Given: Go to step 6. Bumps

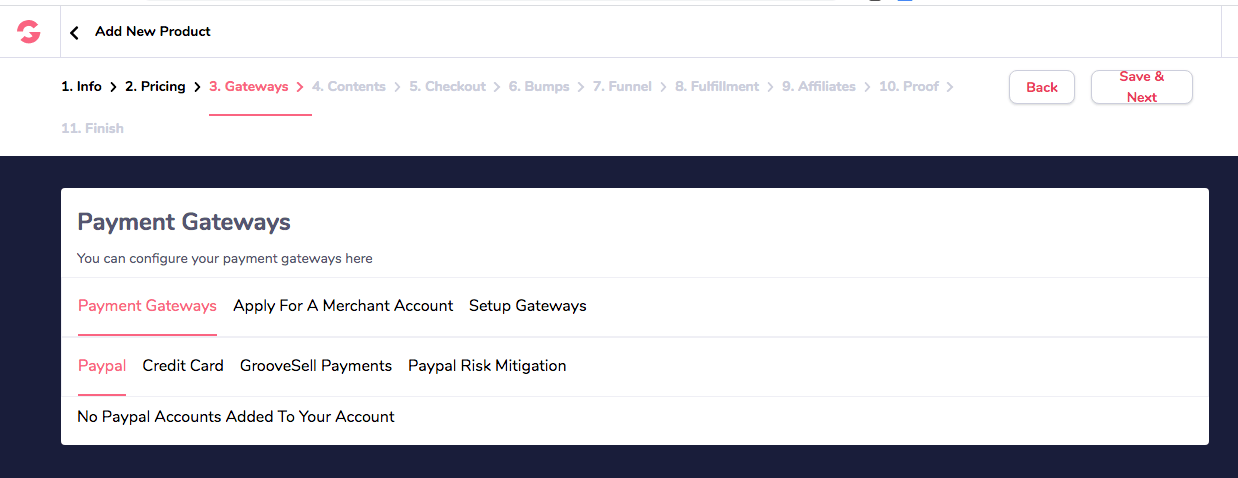Looking at the screenshot, I should 539,87.
